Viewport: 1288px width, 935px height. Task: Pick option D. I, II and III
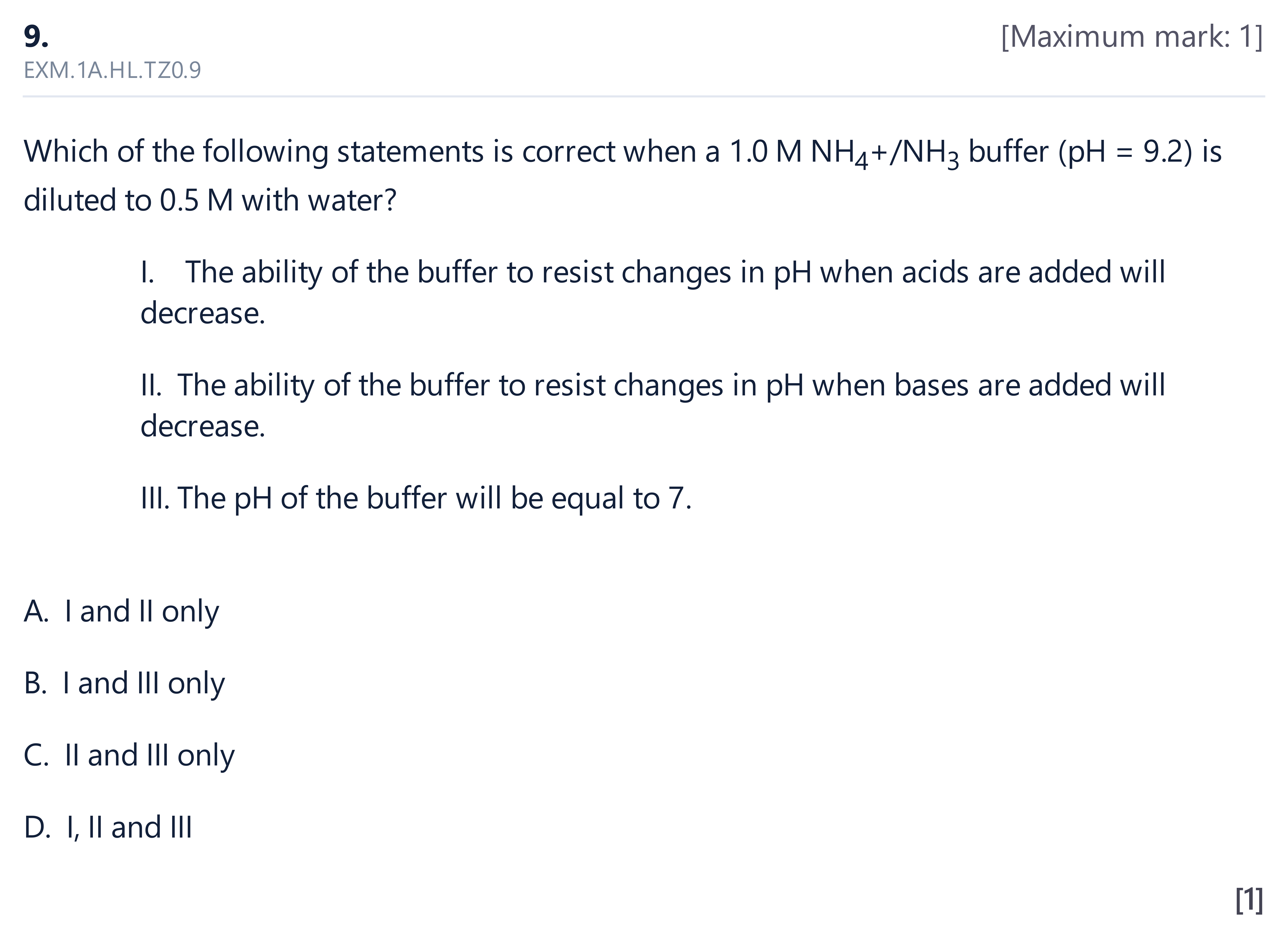point(108,828)
